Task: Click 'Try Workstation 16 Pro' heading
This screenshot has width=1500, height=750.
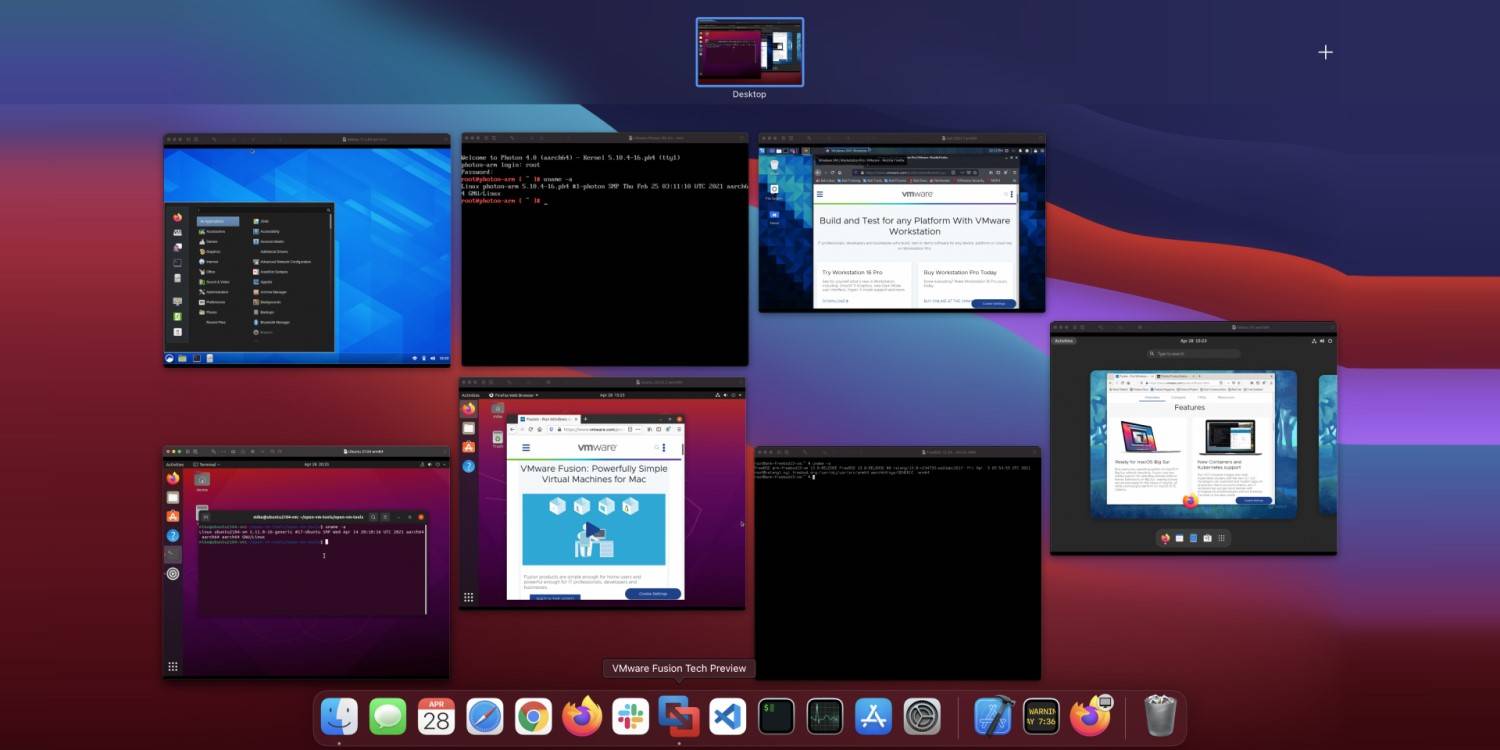Action: coord(852,272)
